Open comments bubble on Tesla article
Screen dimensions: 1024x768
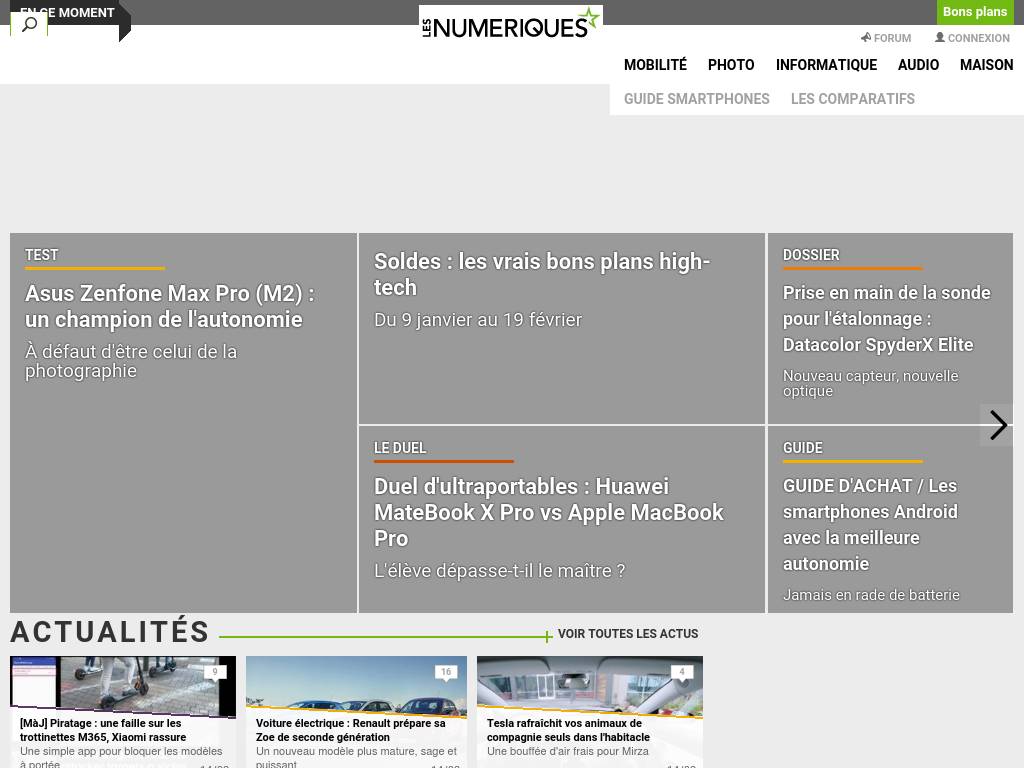pos(682,673)
